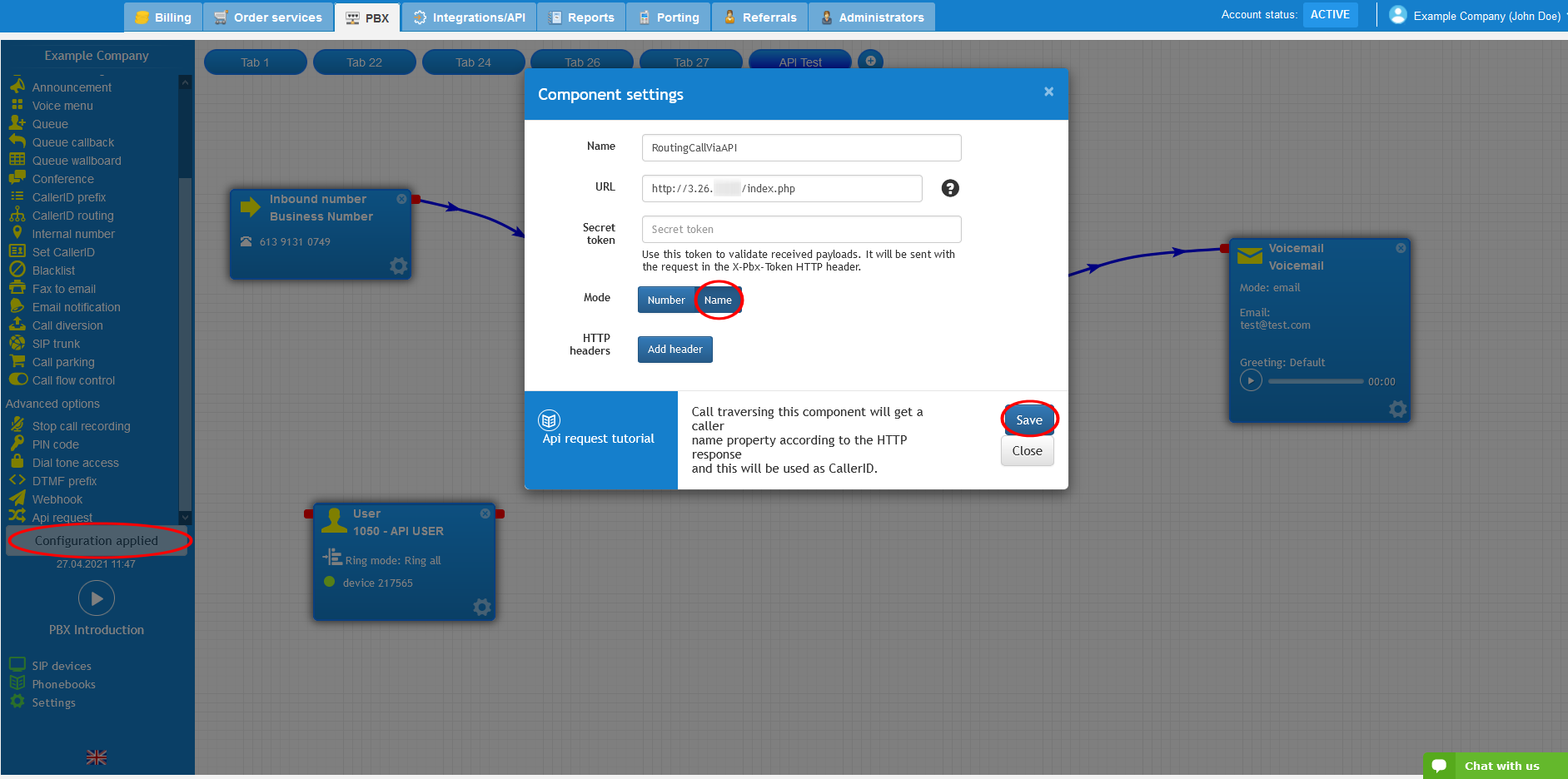Click the URL help question mark icon
This screenshot has height=779, width=1568.
[949, 188]
